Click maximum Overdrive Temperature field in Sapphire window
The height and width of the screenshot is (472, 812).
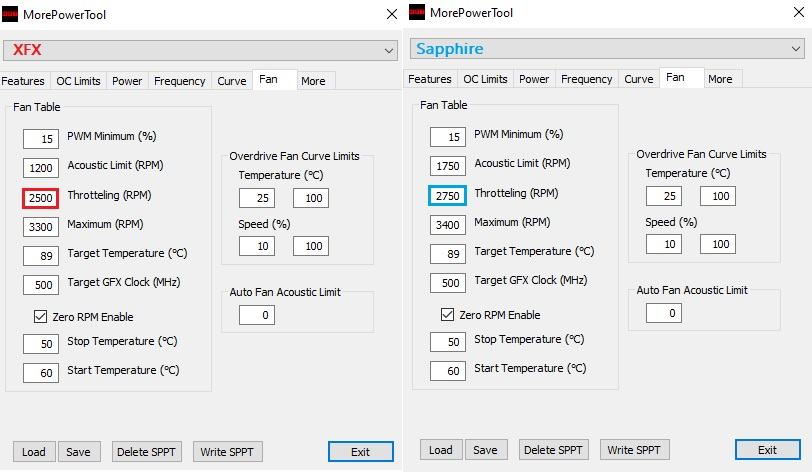click(x=718, y=196)
